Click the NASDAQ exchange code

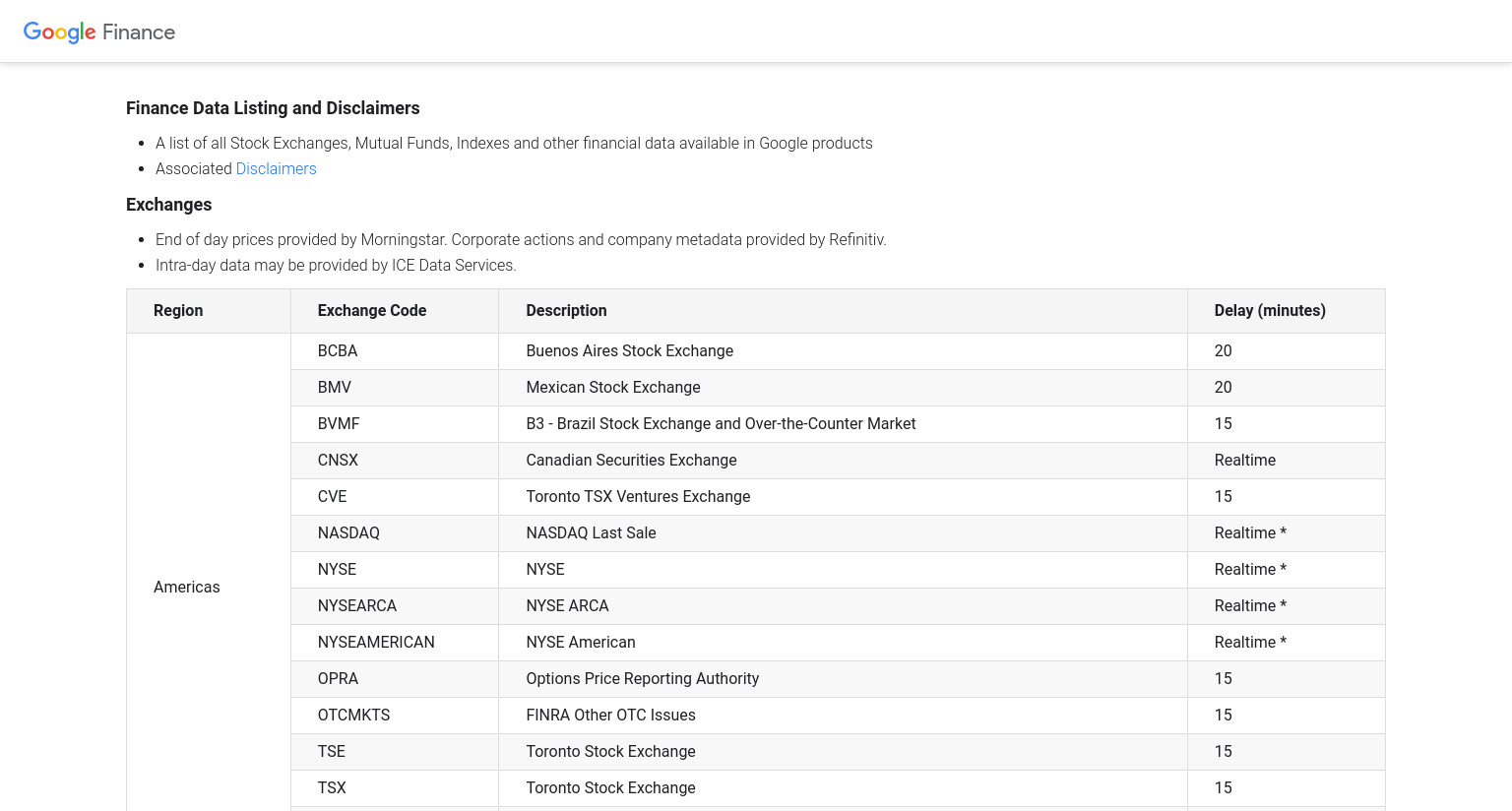(x=348, y=532)
